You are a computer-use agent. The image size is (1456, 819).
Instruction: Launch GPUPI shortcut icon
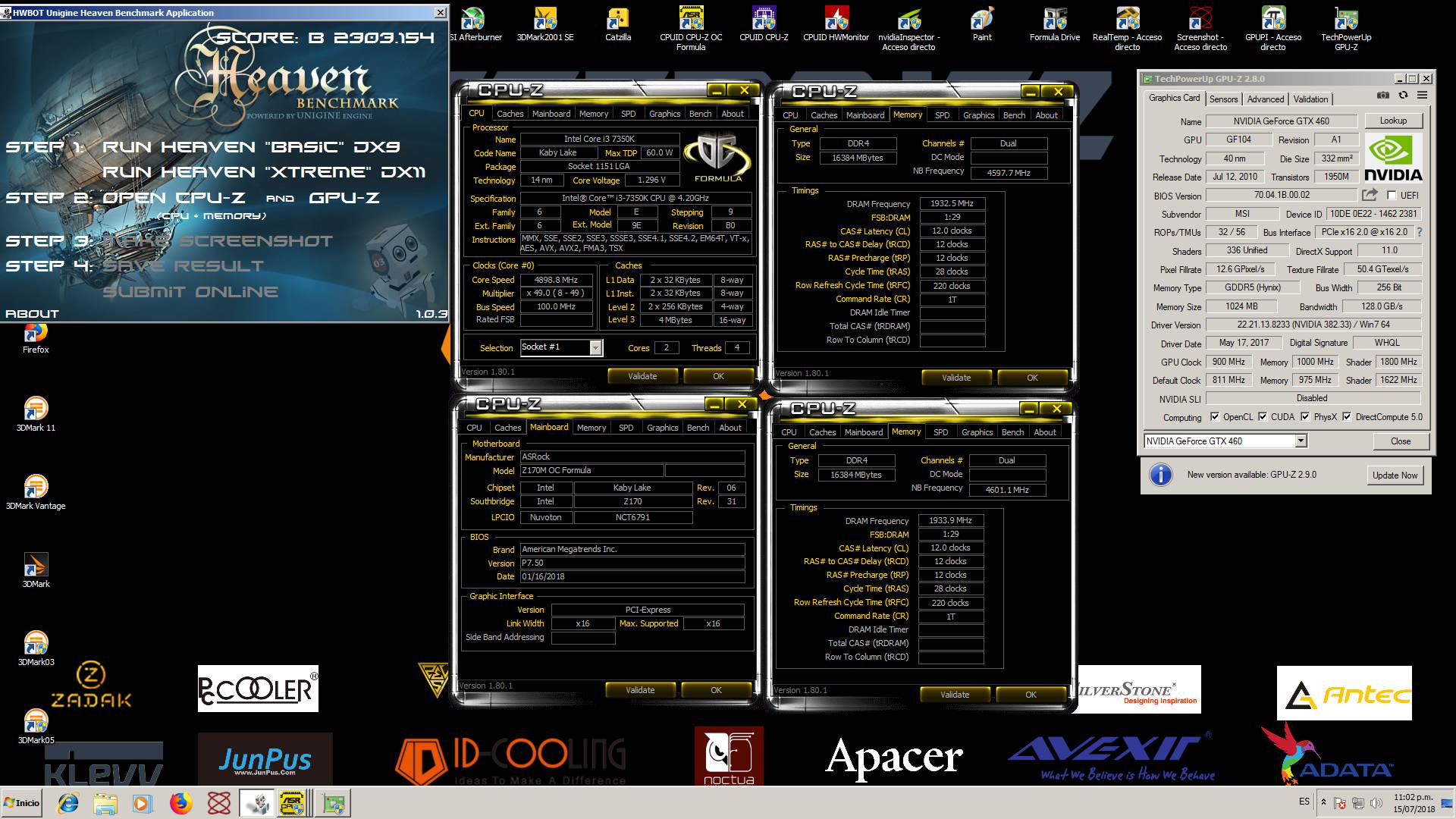pos(1273,29)
